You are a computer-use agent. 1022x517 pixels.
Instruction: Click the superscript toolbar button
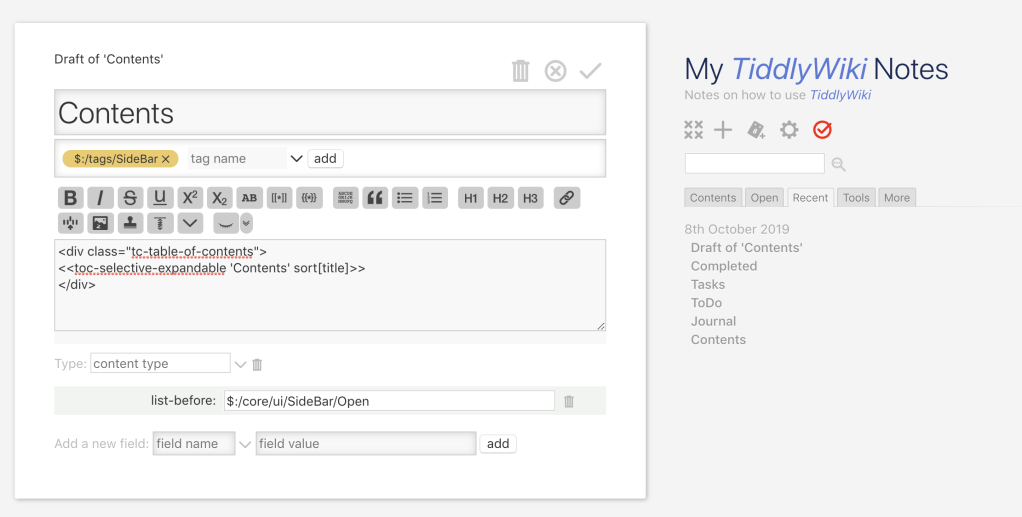190,198
